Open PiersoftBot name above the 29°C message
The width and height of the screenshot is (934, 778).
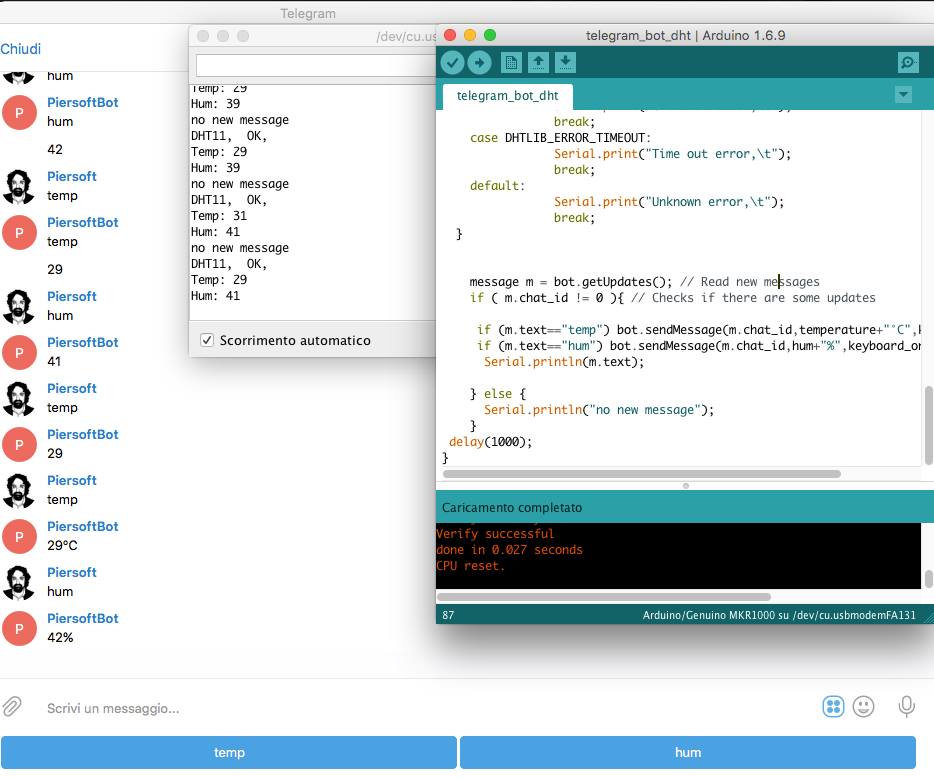tap(83, 527)
